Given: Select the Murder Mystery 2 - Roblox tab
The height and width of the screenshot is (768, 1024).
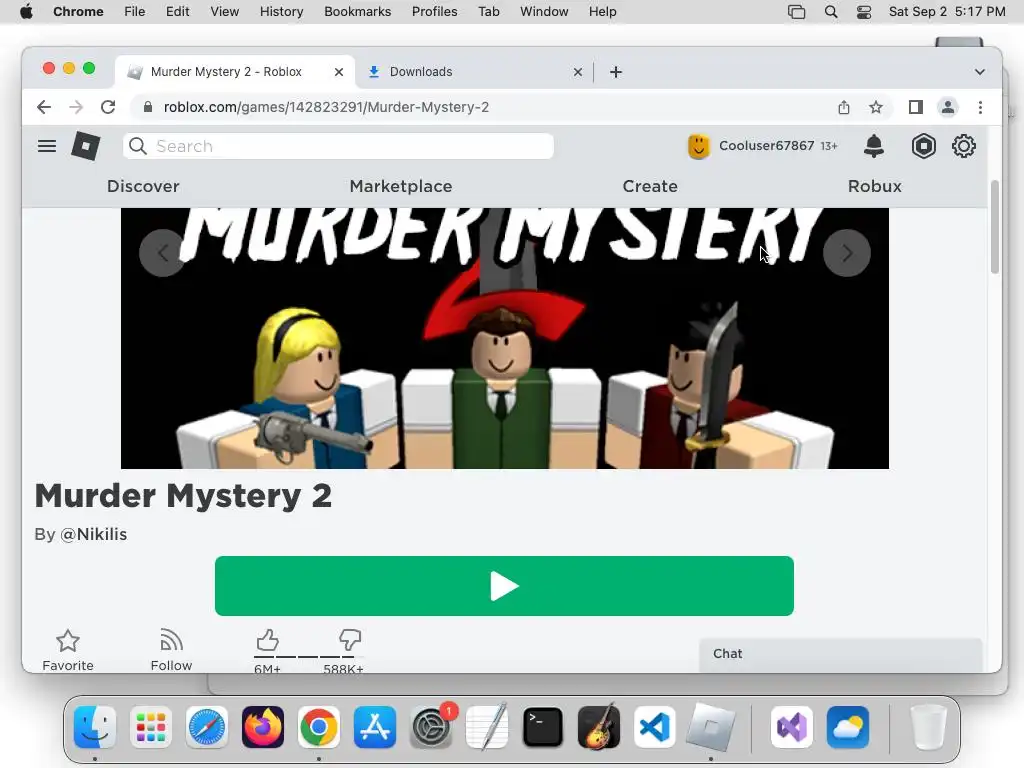Looking at the screenshot, I should pyautogui.click(x=235, y=72).
